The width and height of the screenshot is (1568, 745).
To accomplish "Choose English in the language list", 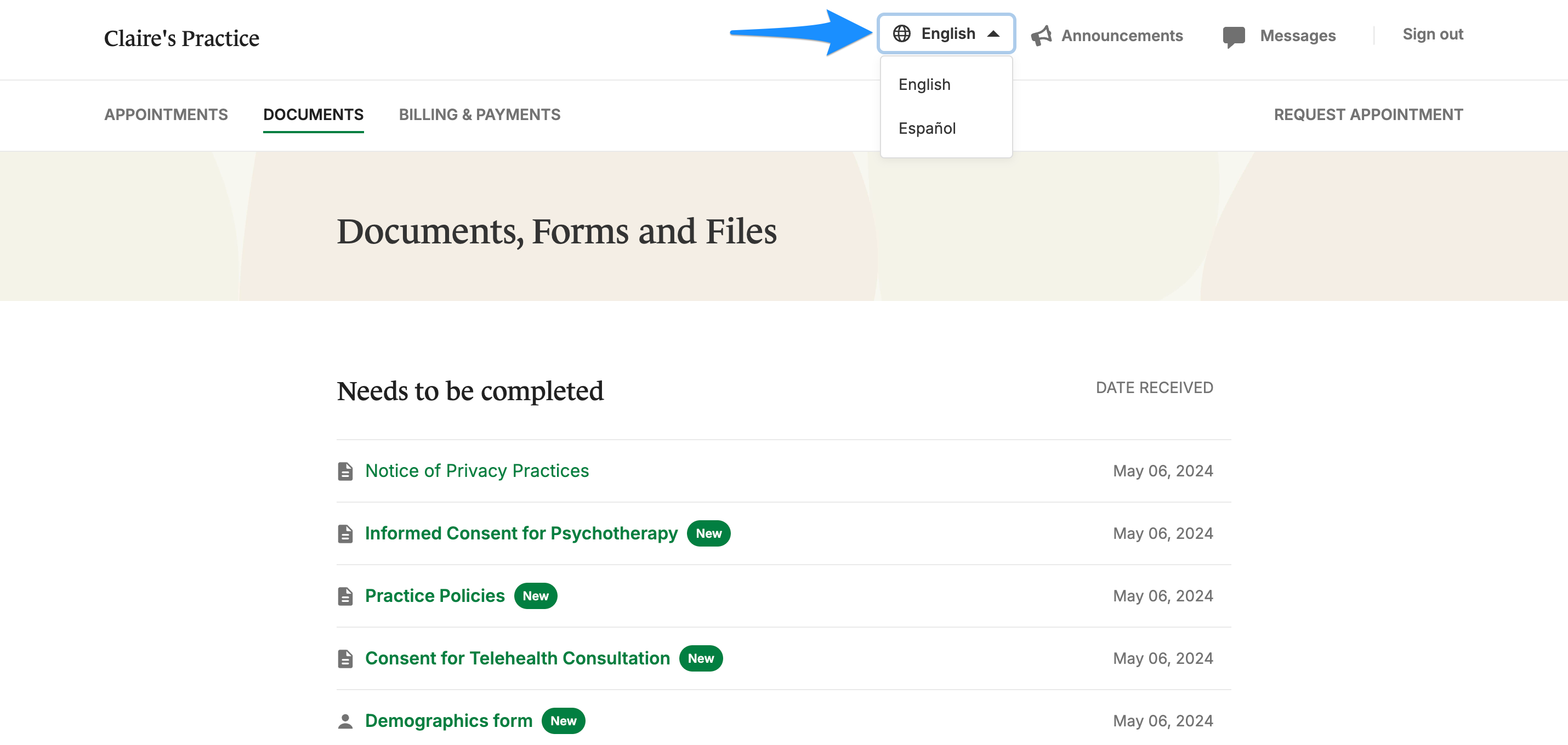I will (x=924, y=84).
